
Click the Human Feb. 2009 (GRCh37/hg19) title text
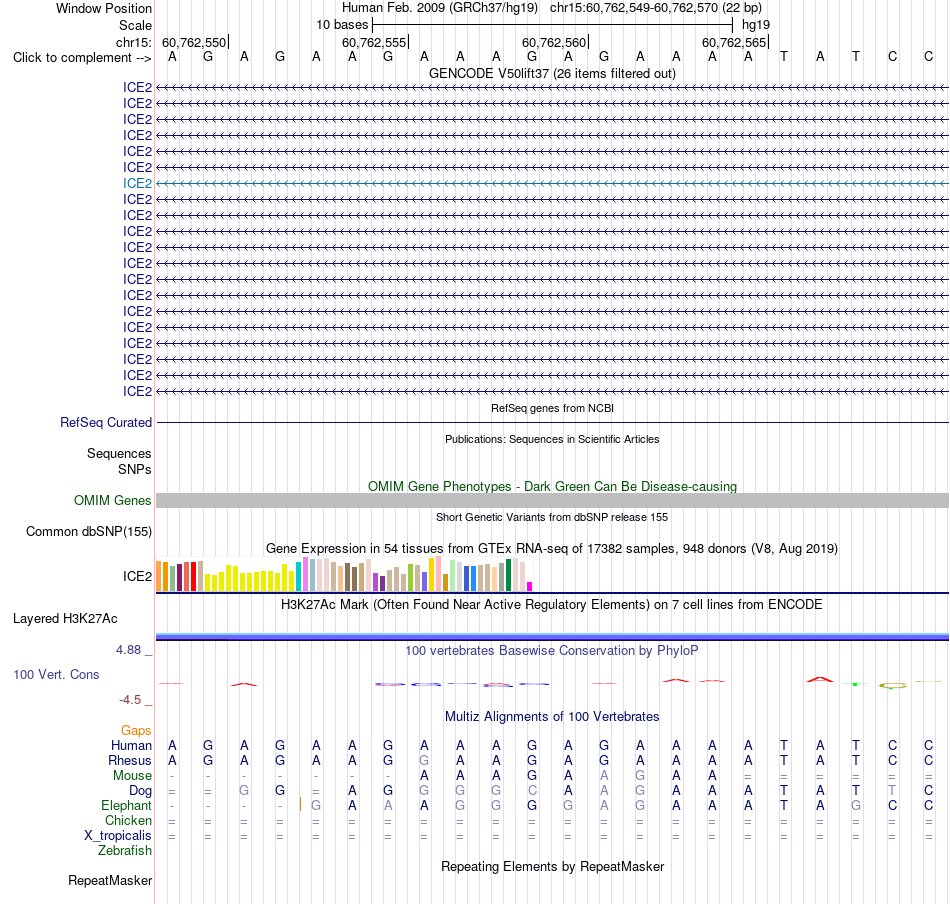click(440, 8)
